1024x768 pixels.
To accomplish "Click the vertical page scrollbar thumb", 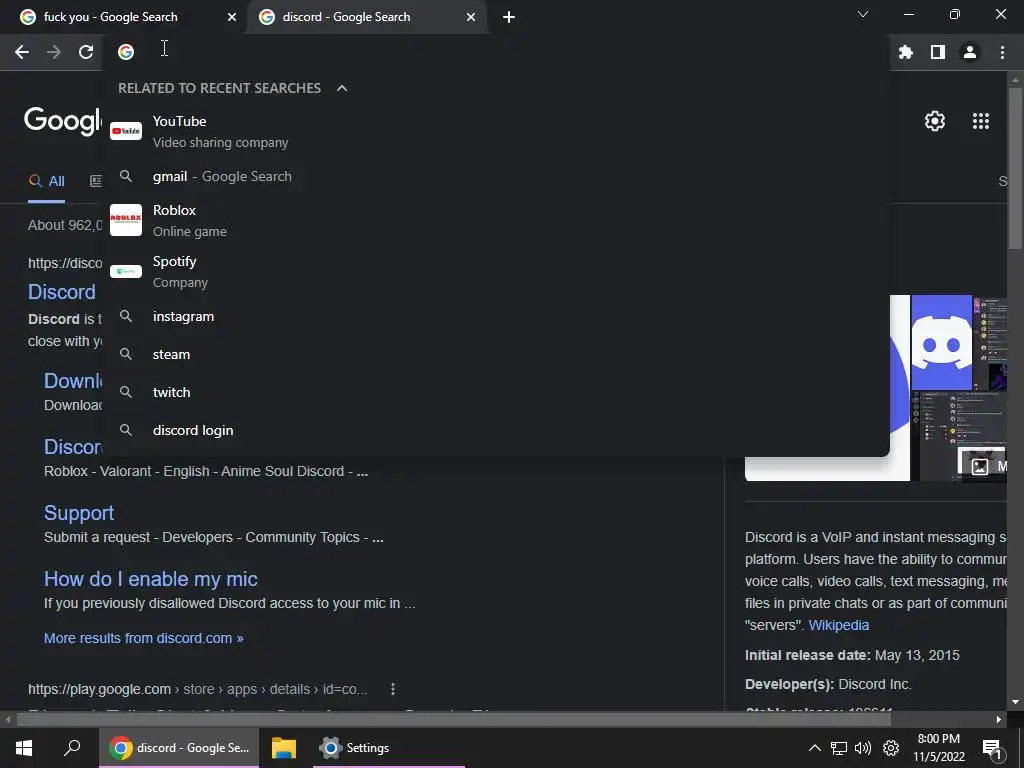I will (1015, 167).
